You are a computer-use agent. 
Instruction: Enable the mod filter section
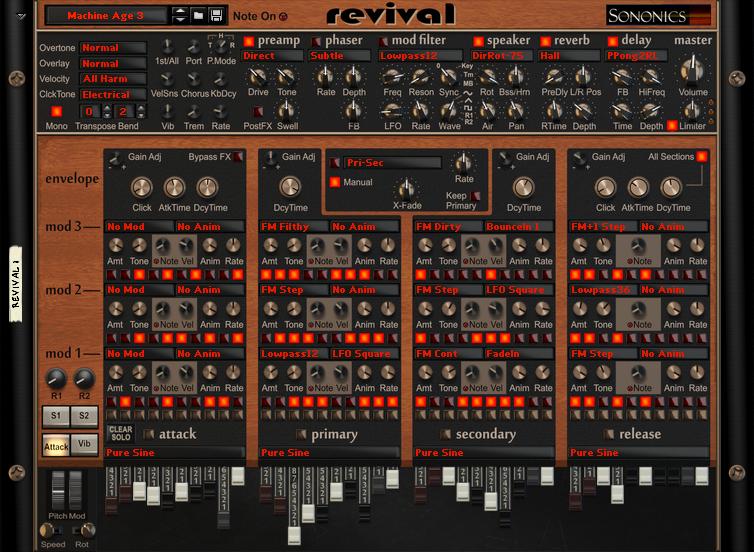coord(383,41)
